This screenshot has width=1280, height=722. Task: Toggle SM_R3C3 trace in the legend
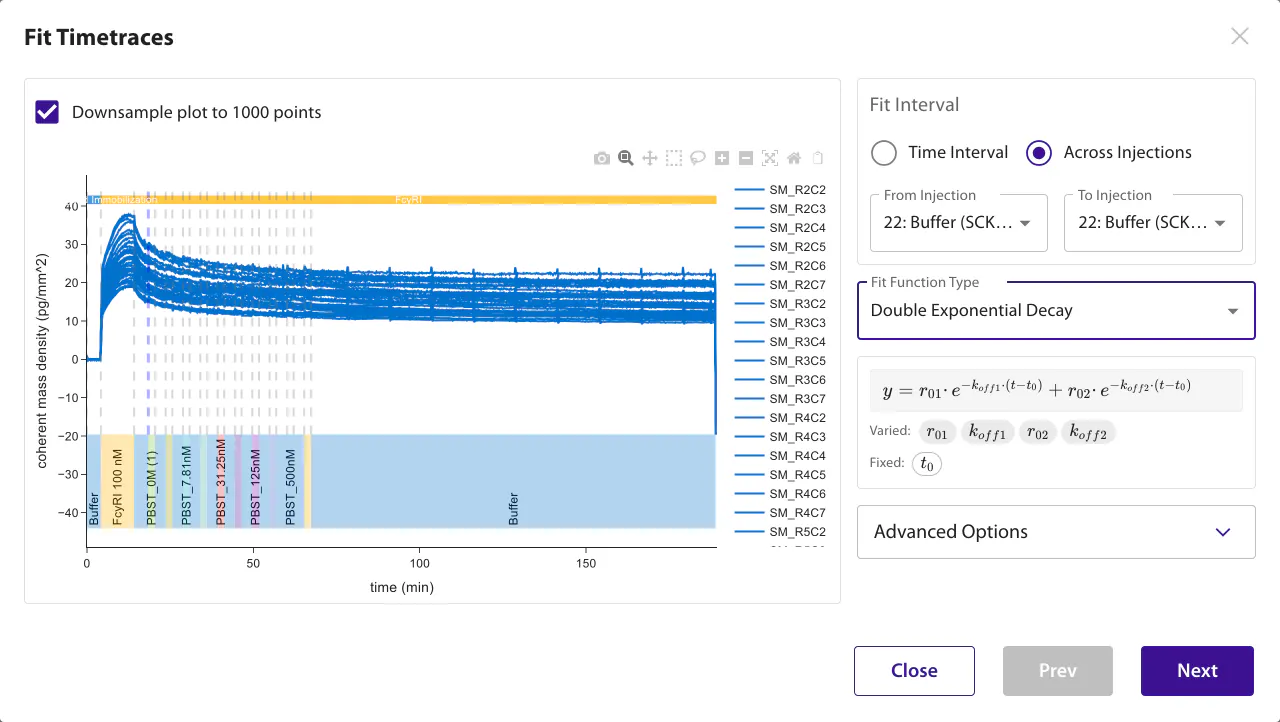pyautogui.click(x=780, y=322)
